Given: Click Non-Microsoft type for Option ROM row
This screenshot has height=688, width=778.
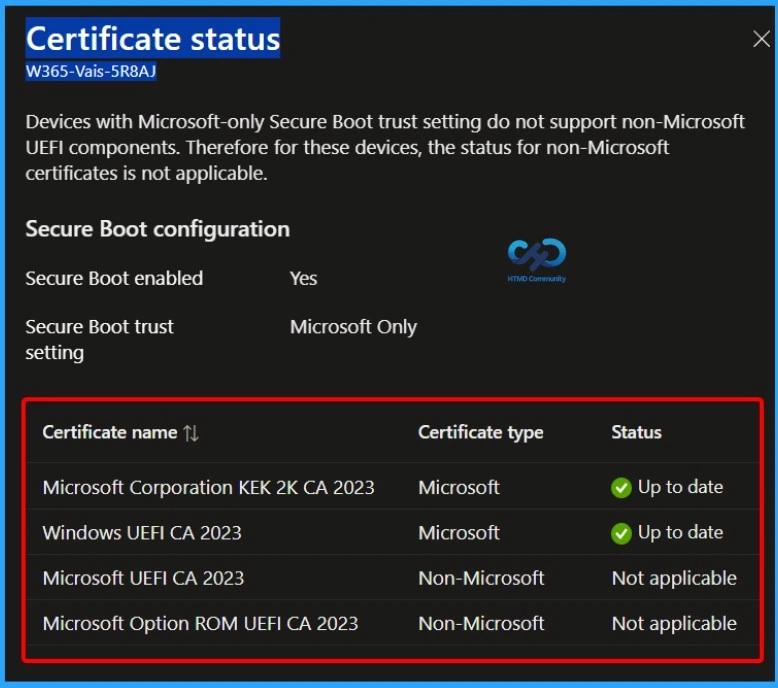Looking at the screenshot, I should point(481,624).
